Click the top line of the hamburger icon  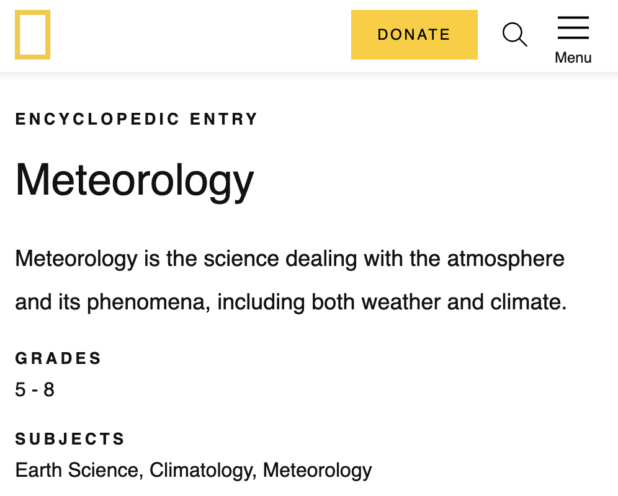573,17
